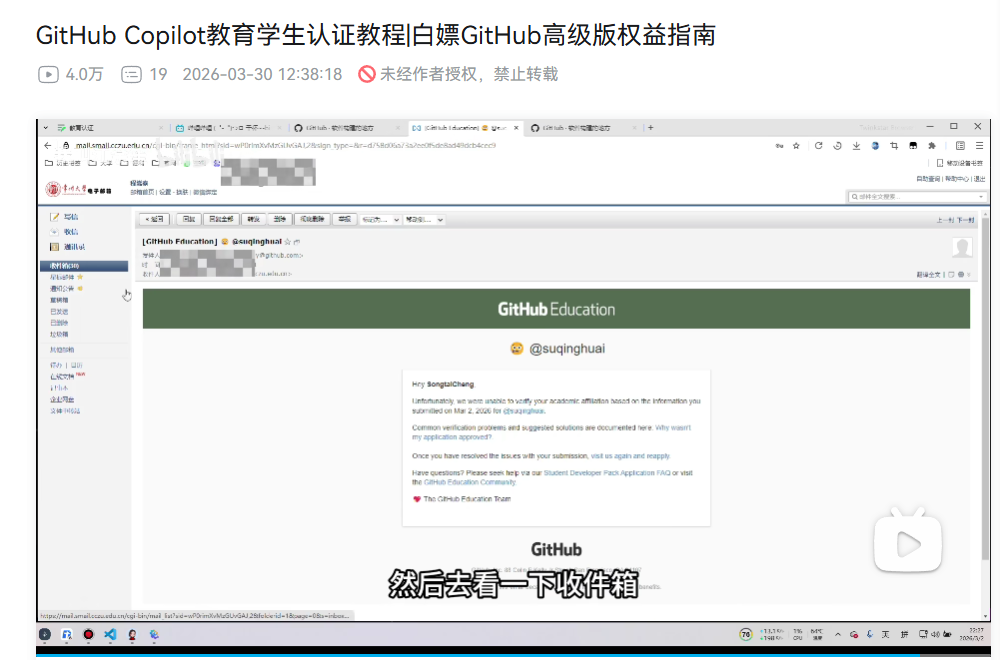Open the browser hamburger menu
Screen dimensions: 1000x660
pos(980,145)
